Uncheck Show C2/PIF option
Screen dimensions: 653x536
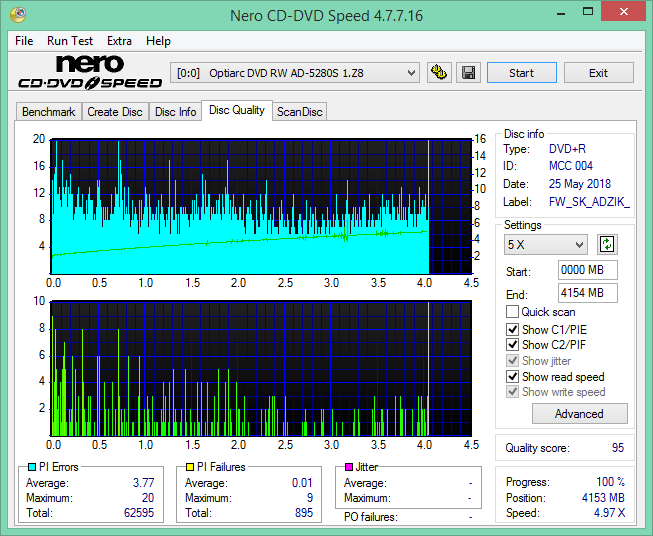512,344
